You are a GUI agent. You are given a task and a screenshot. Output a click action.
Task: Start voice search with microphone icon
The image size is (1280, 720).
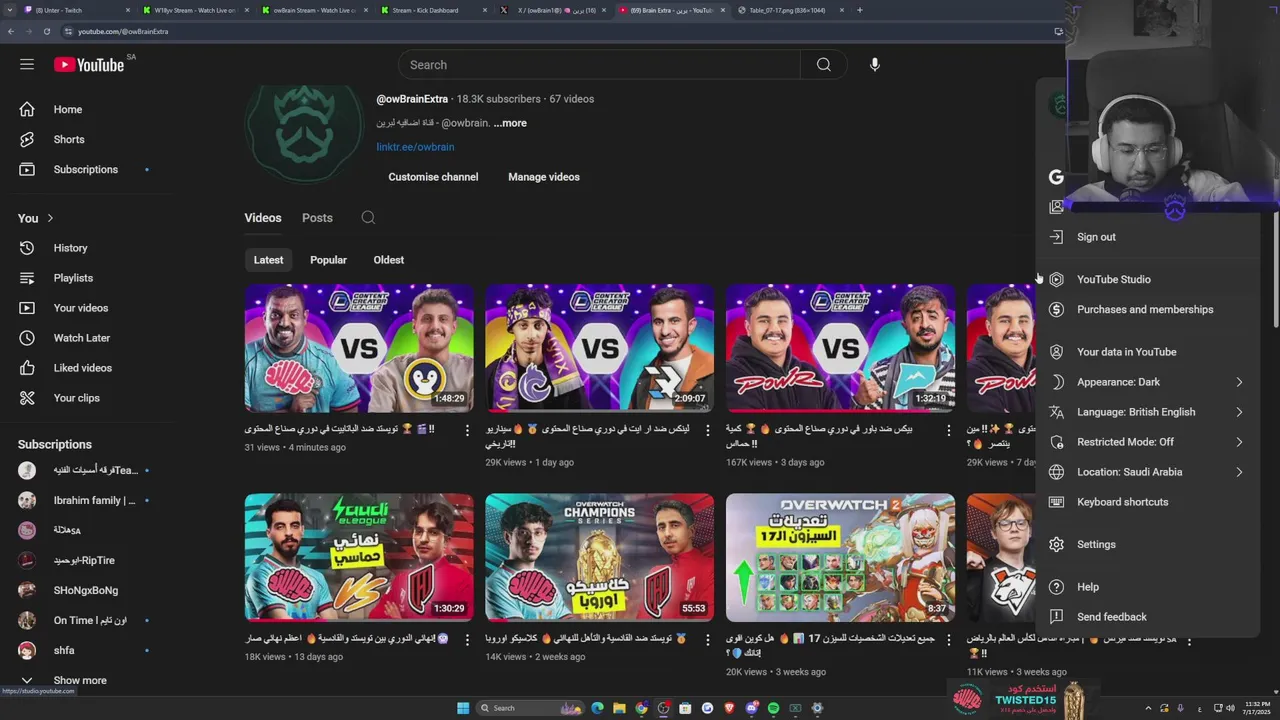coord(875,65)
